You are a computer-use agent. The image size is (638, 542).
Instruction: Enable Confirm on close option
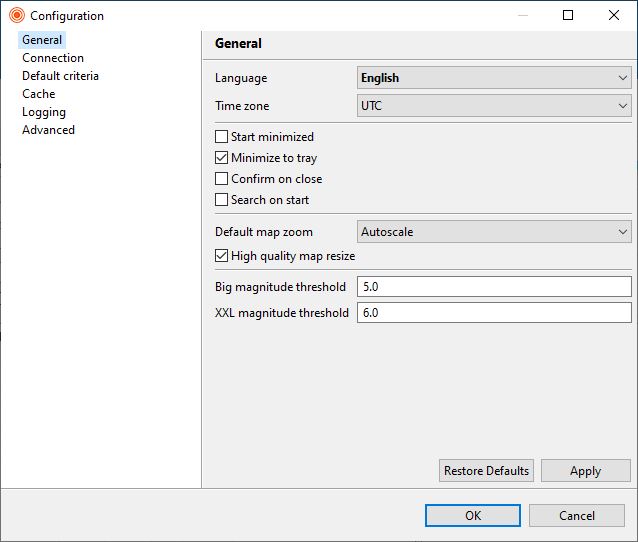[x=221, y=179]
